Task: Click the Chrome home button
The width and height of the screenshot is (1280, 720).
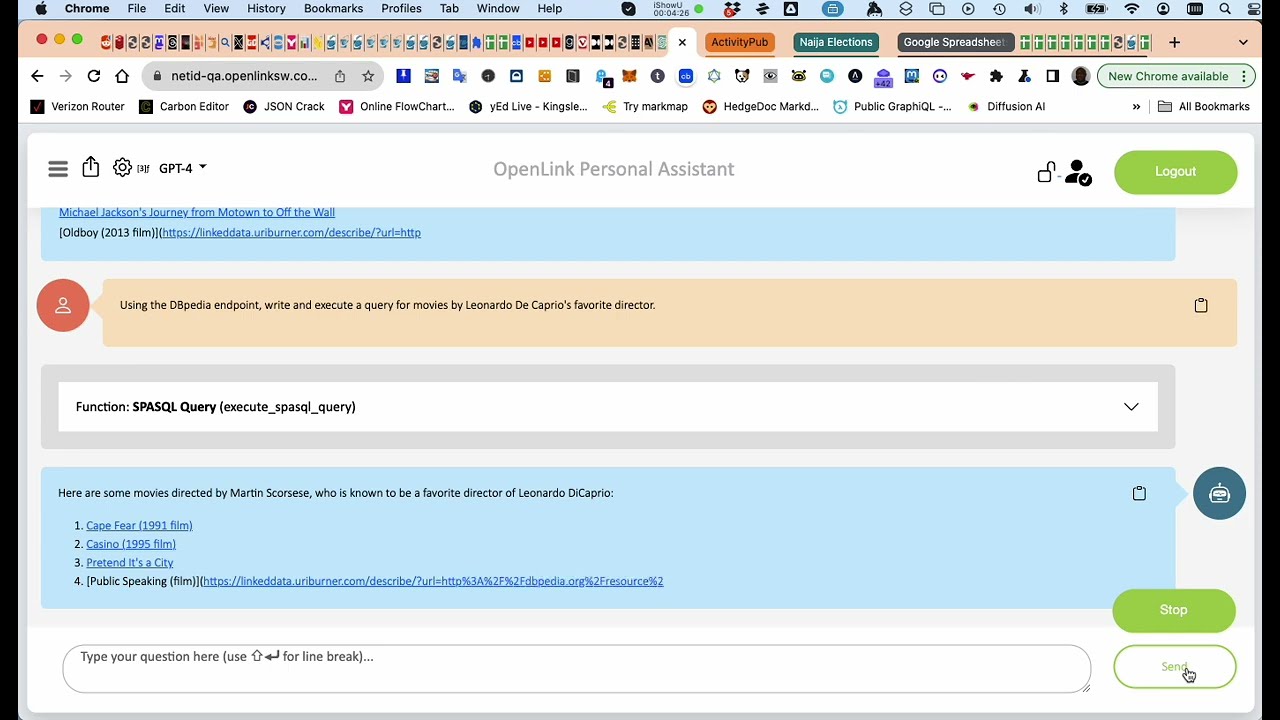Action: pos(122,76)
